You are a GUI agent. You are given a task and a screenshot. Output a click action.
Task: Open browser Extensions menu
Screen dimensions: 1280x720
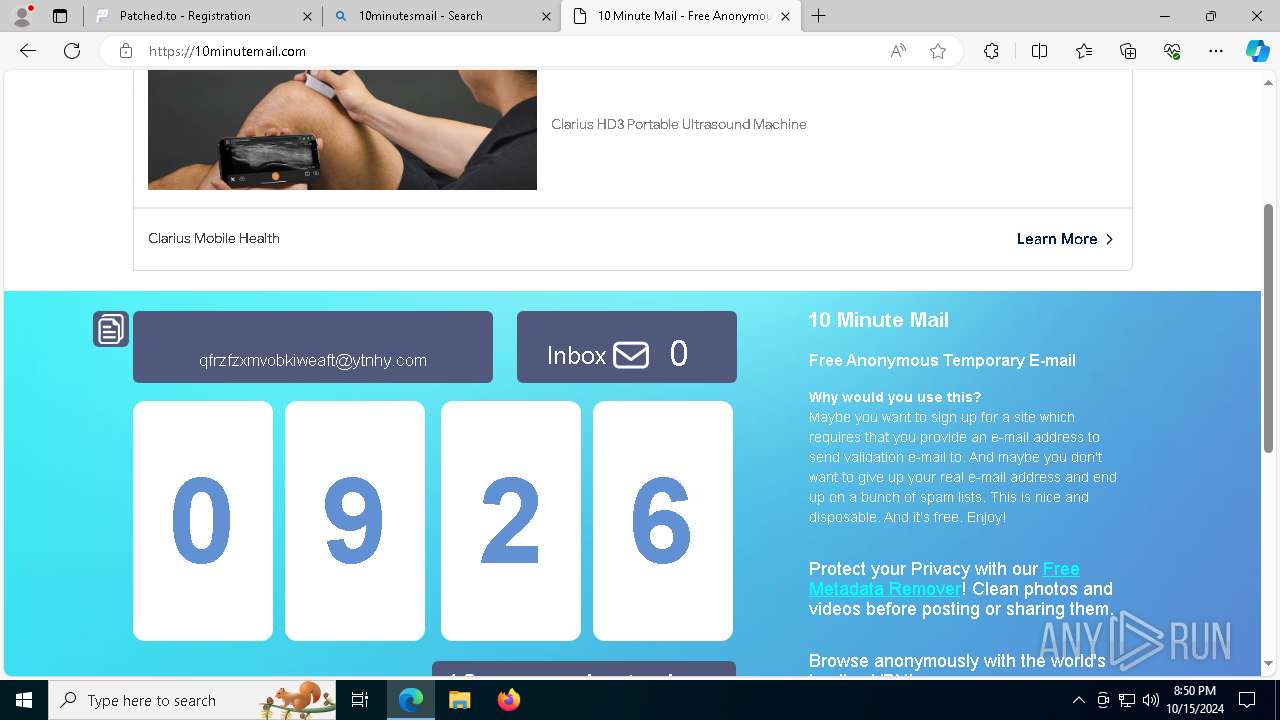(991, 51)
